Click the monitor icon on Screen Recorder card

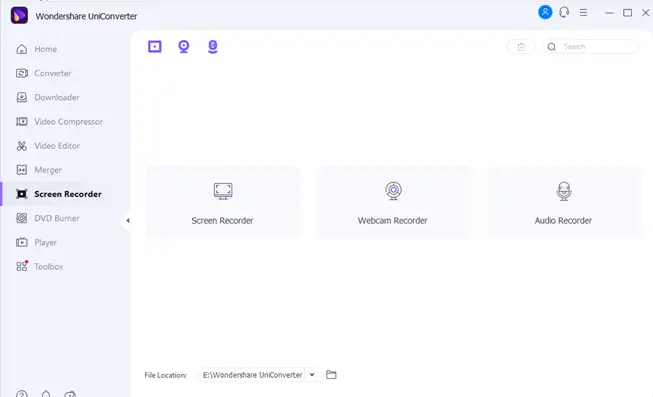[223, 191]
